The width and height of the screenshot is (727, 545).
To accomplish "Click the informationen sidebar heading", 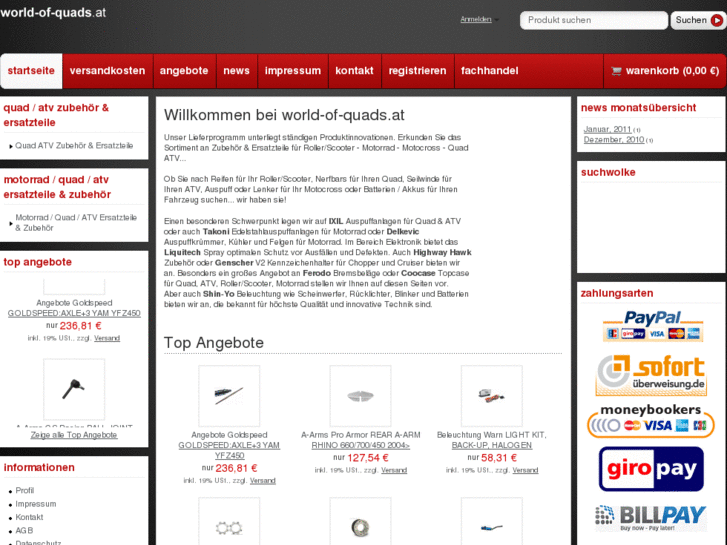I will (39, 468).
